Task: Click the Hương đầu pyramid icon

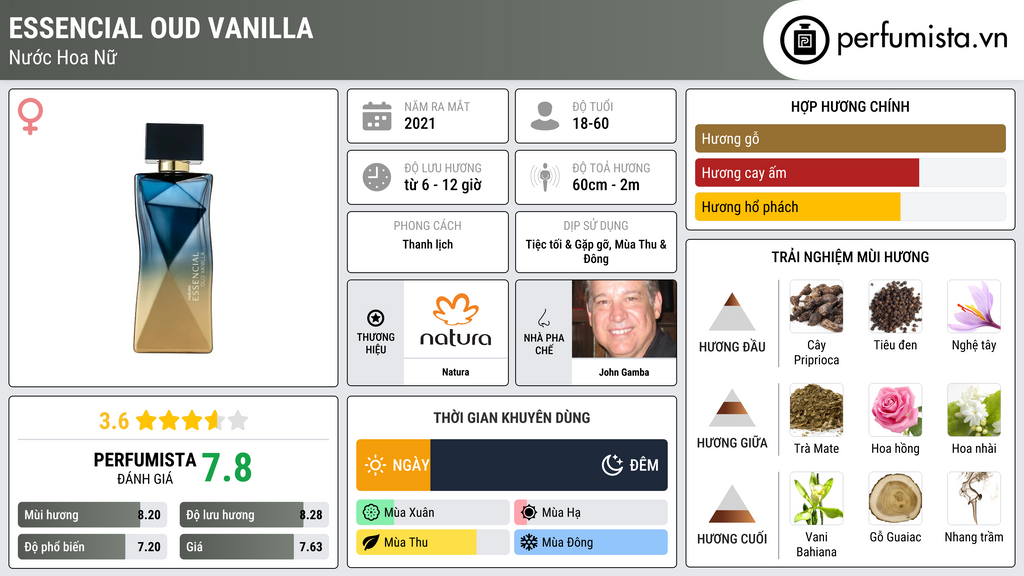Action: (x=732, y=312)
